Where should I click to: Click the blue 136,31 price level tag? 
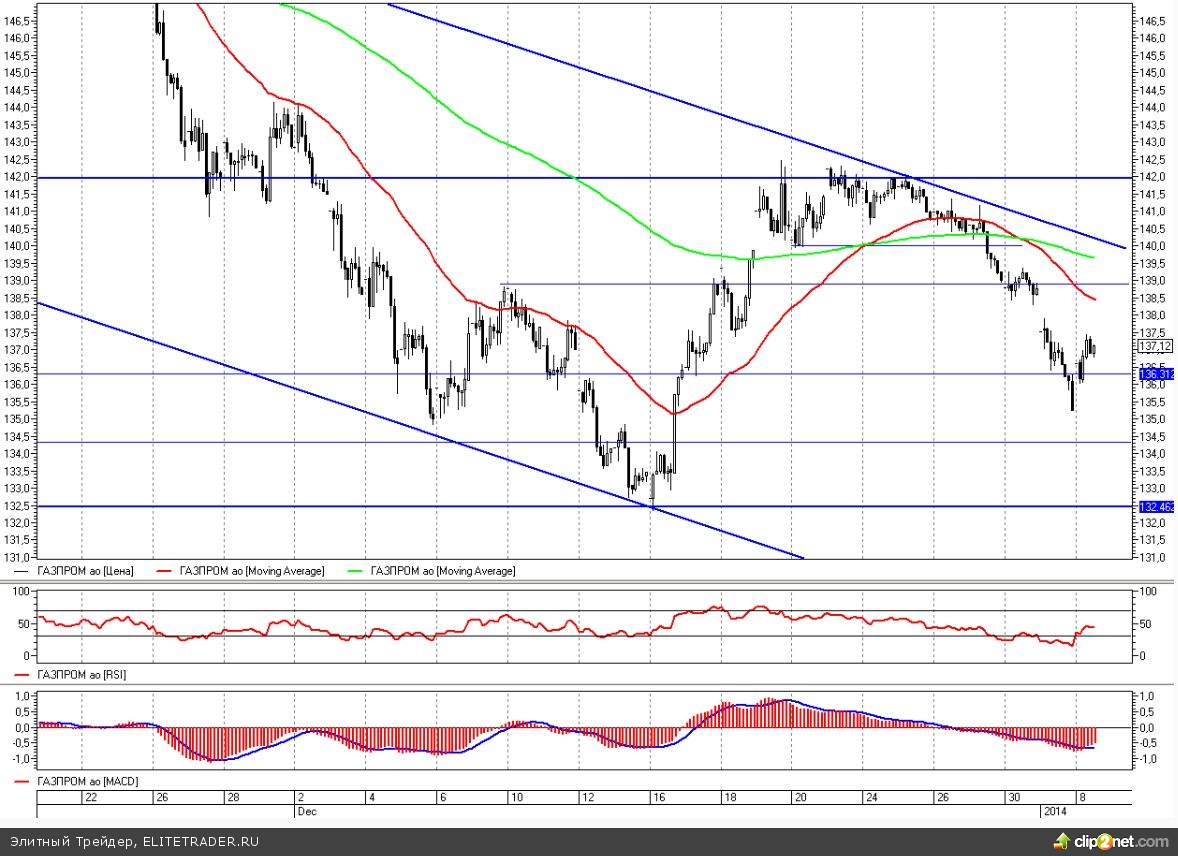(1156, 373)
